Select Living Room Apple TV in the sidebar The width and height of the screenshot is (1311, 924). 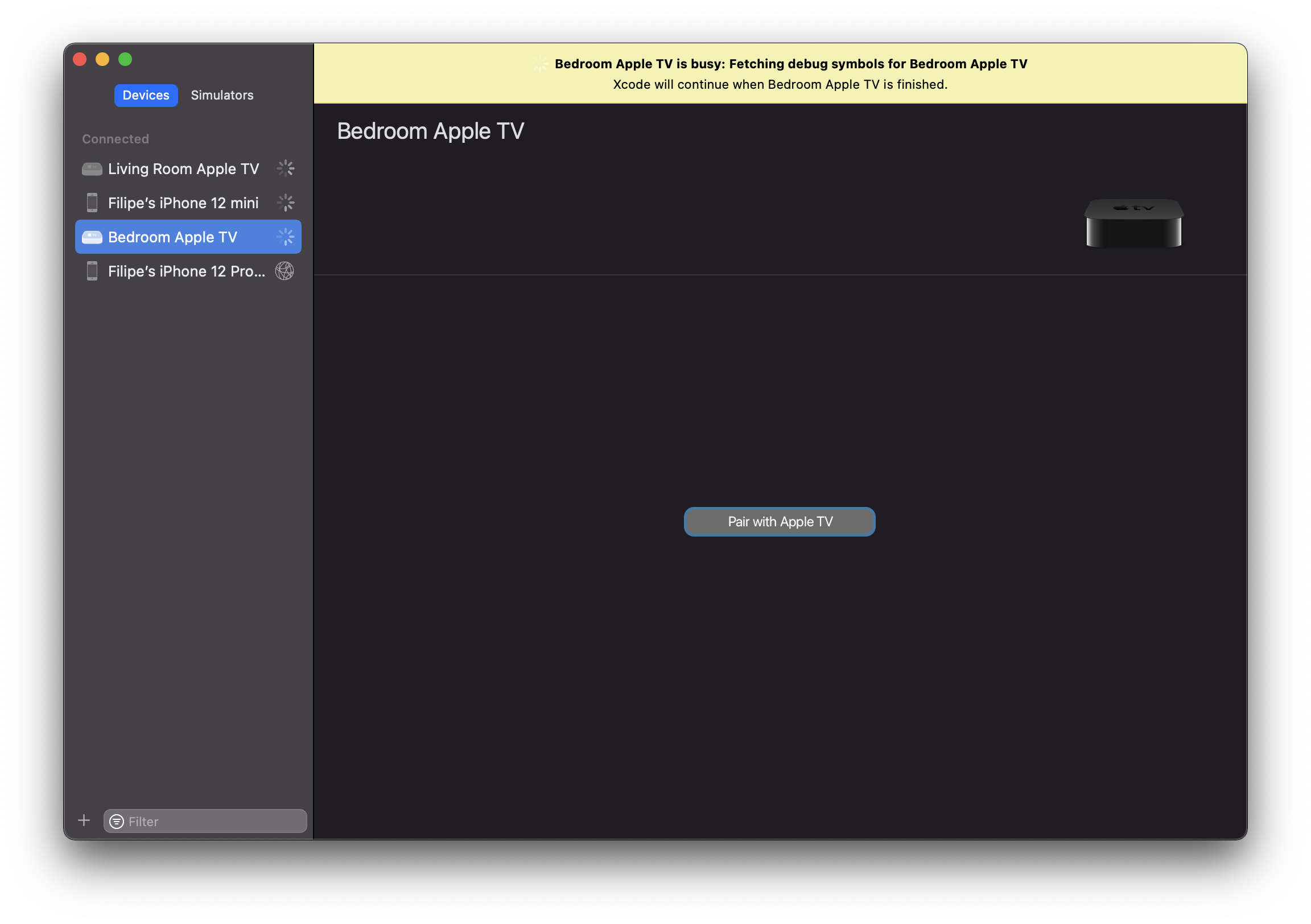pos(183,169)
